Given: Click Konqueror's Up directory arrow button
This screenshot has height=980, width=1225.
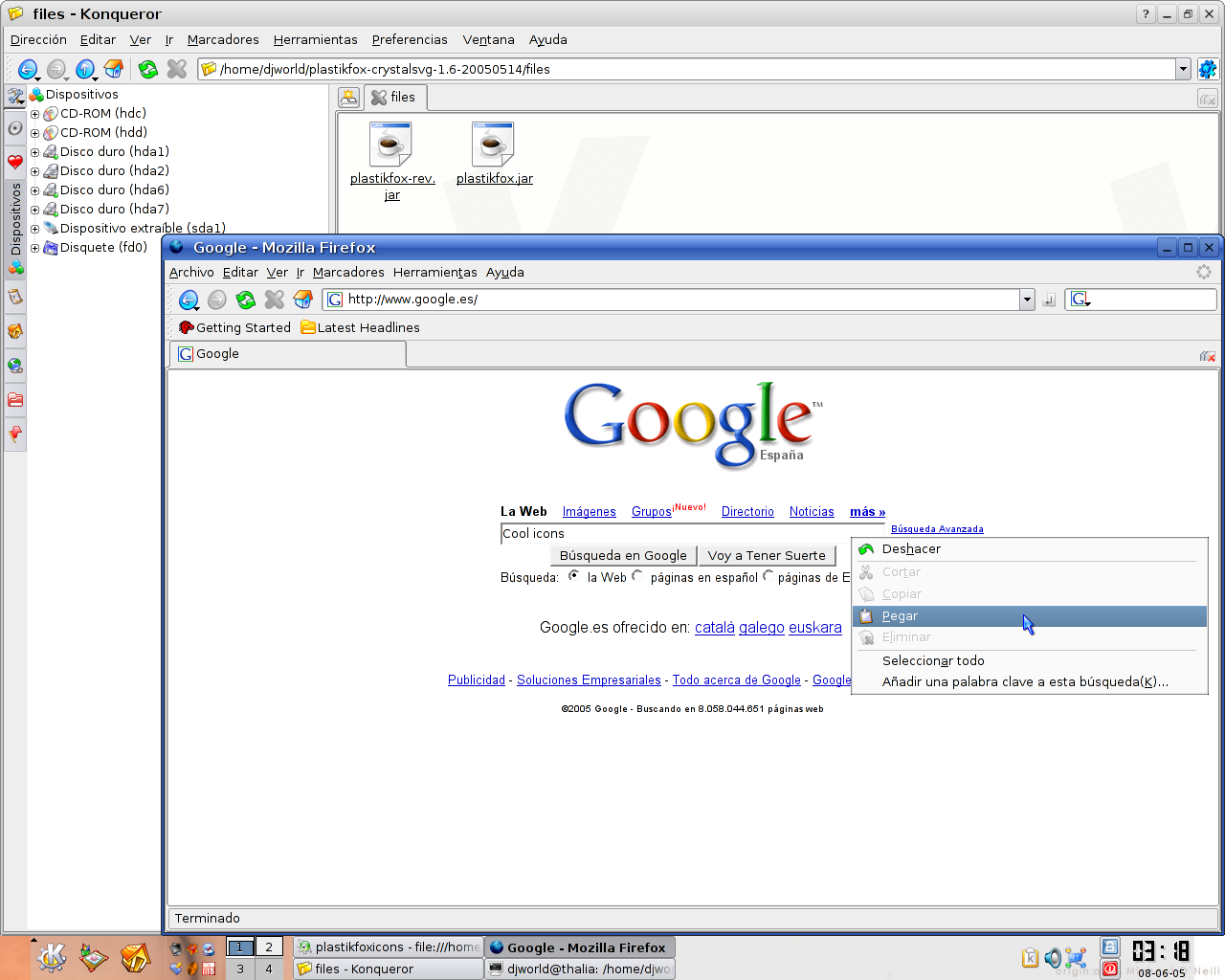Looking at the screenshot, I should click(x=85, y=69).
